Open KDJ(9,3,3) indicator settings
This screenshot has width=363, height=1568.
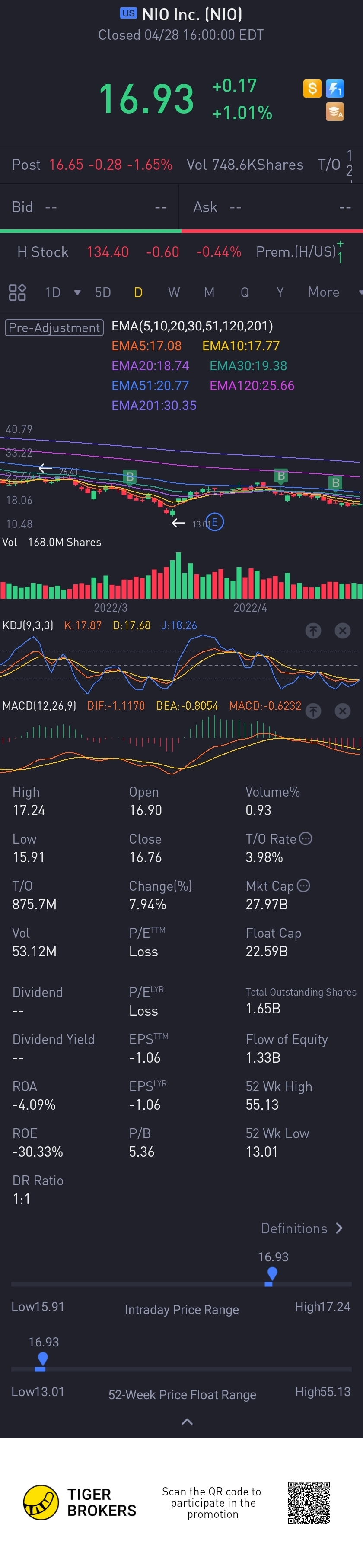point(28,625)
